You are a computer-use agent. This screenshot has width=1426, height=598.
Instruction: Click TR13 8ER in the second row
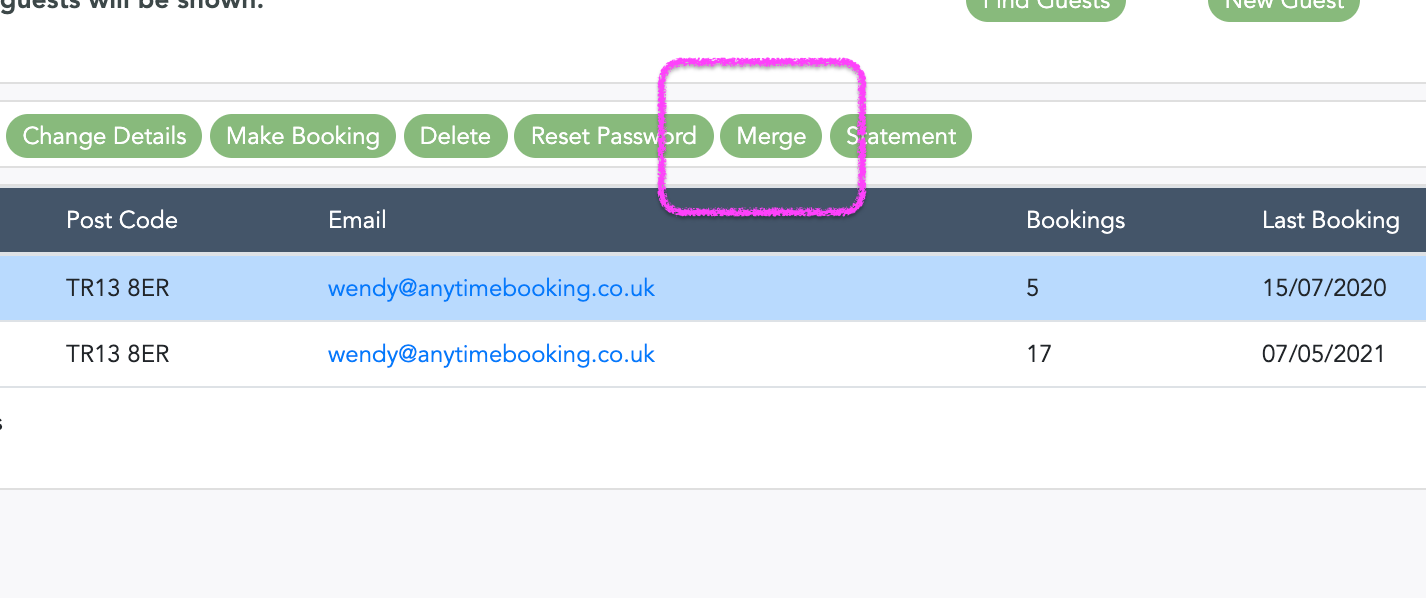click(x=118, y=353)
